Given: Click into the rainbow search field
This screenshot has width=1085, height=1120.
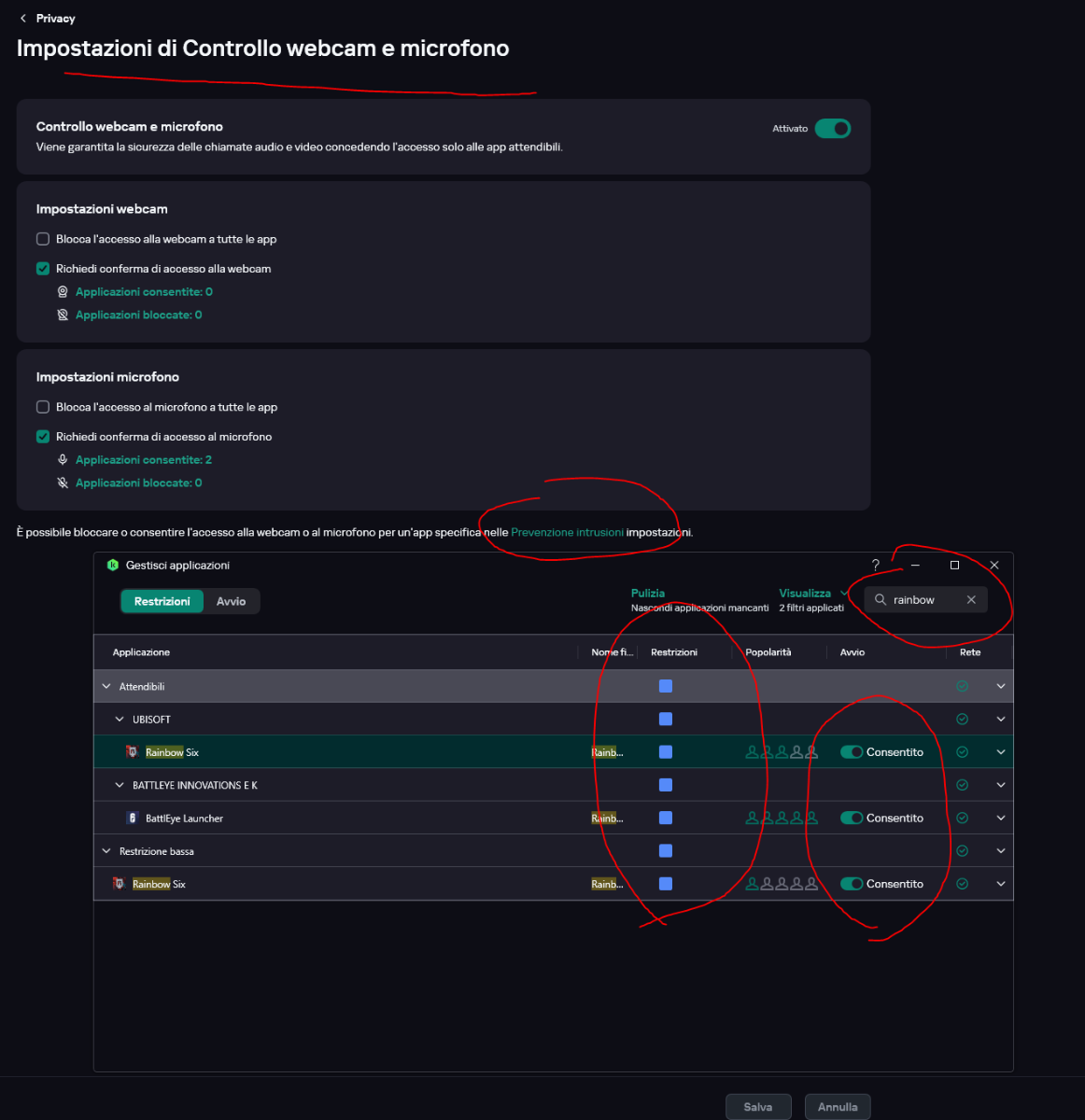Looking at the screenshot, I should click(924, 600).
